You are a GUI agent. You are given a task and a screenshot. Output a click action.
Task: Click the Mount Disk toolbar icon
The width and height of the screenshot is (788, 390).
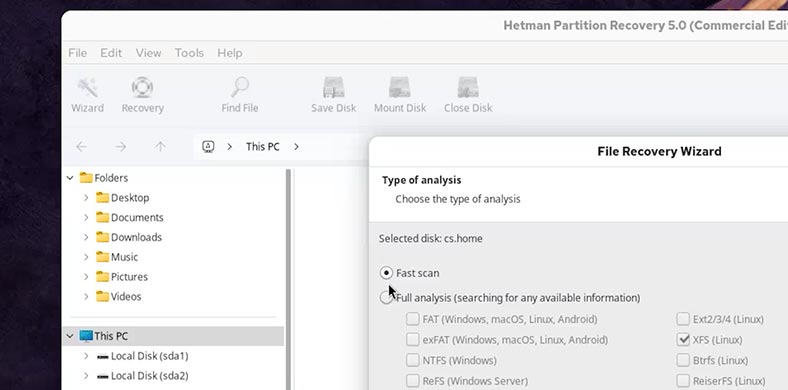[400, 88]
